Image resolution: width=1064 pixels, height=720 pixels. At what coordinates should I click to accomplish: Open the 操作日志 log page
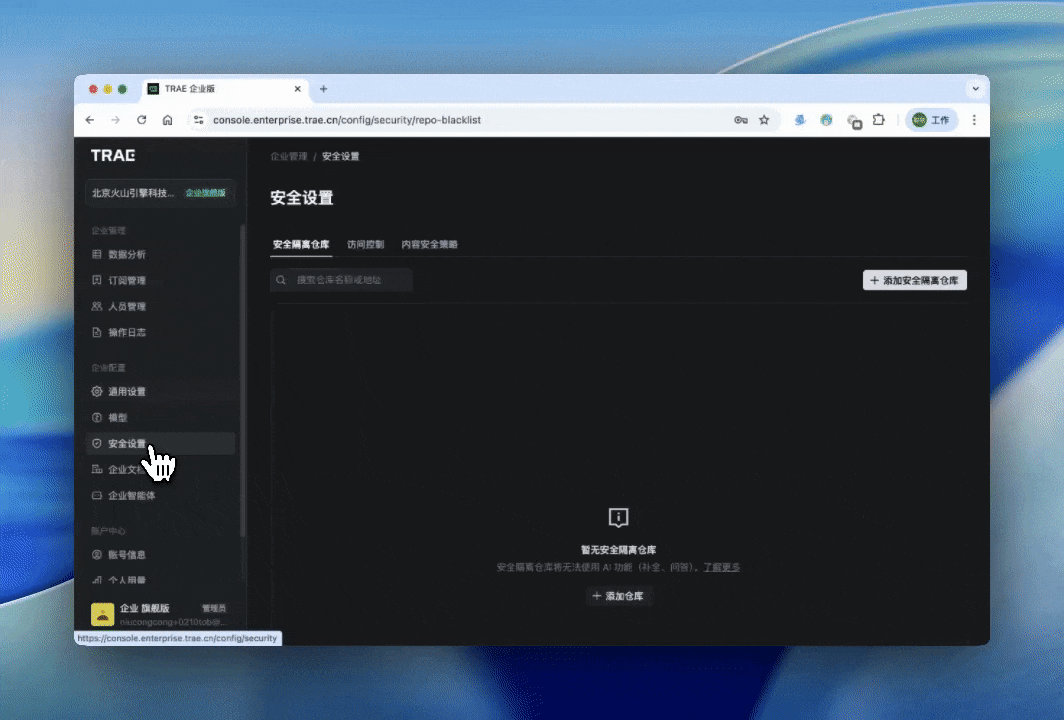126,332
